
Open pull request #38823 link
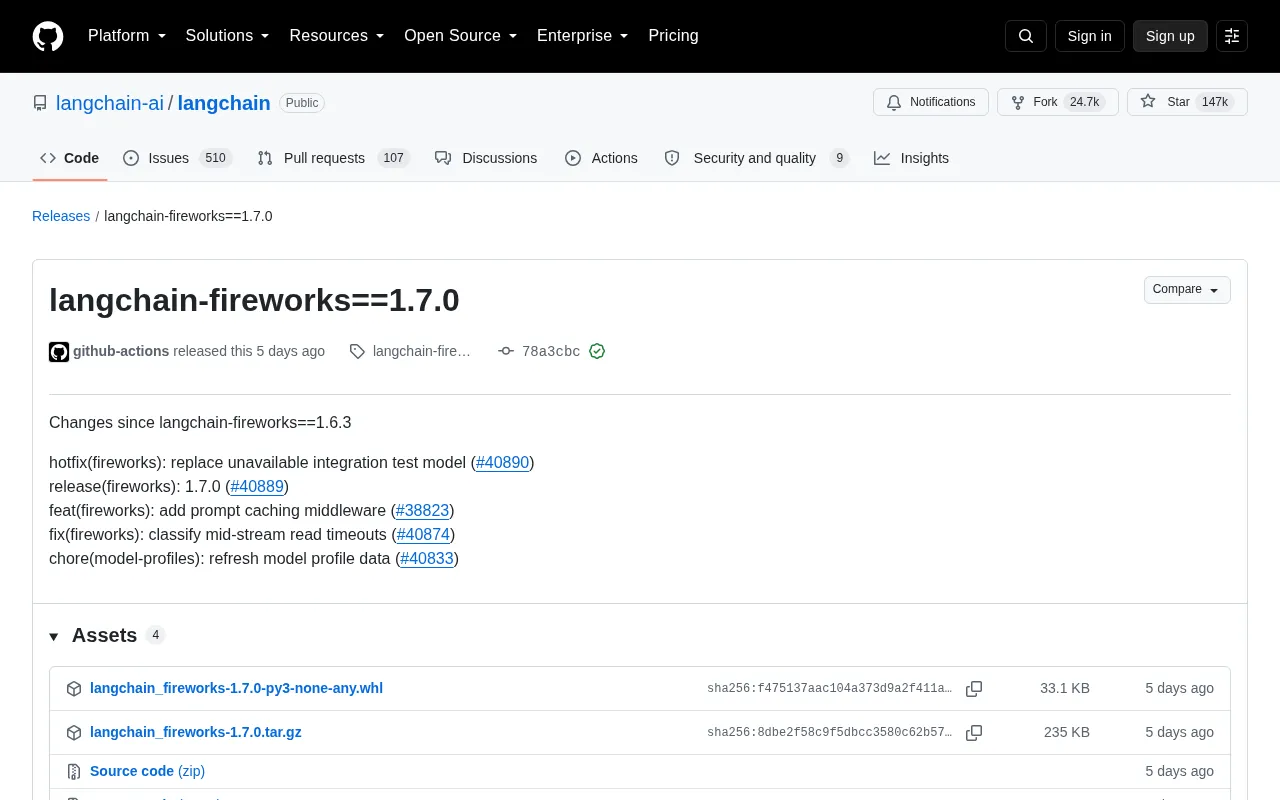click(x=422, y=511)
